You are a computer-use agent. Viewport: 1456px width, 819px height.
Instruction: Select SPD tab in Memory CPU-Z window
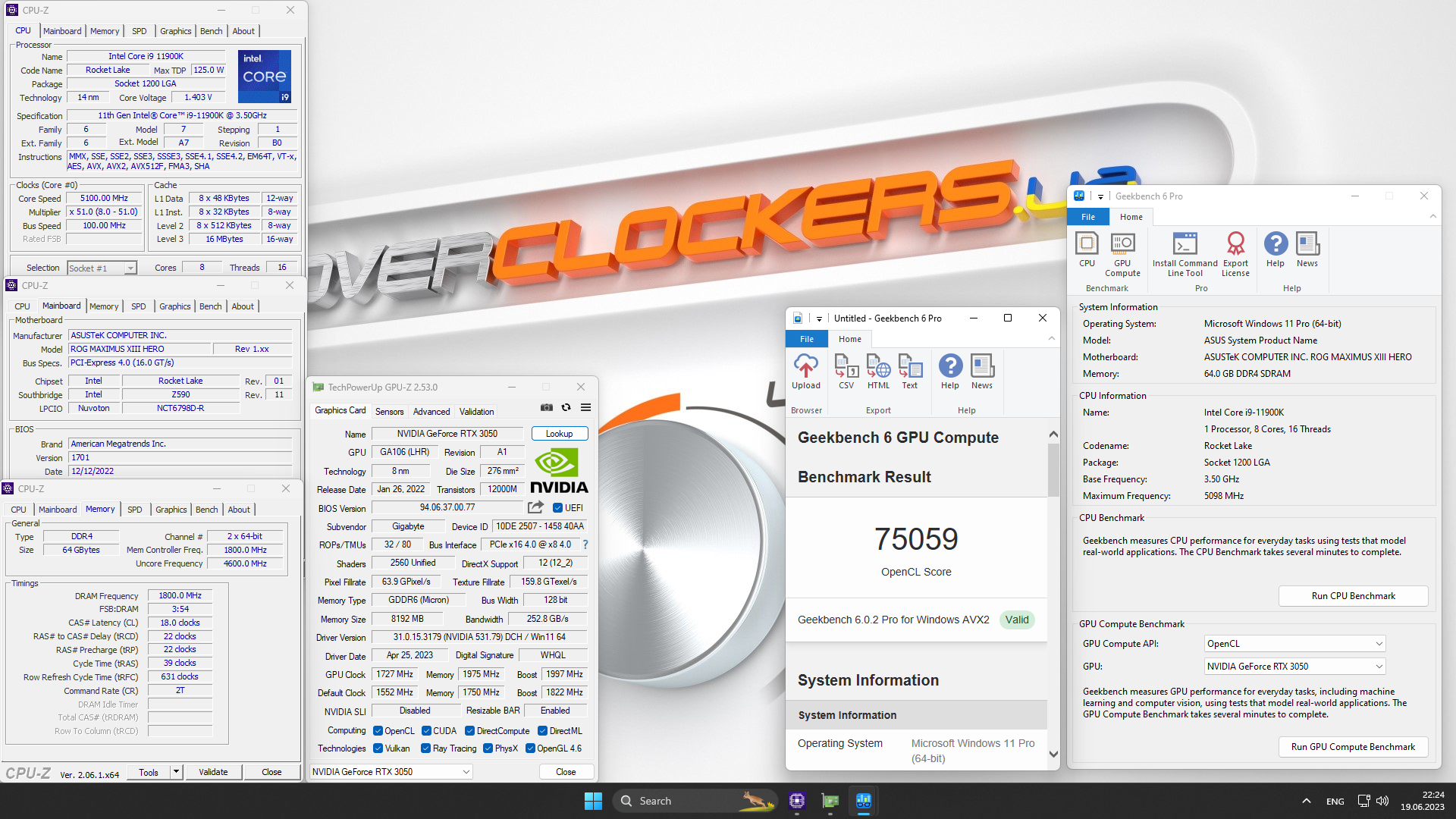point(134,510)
